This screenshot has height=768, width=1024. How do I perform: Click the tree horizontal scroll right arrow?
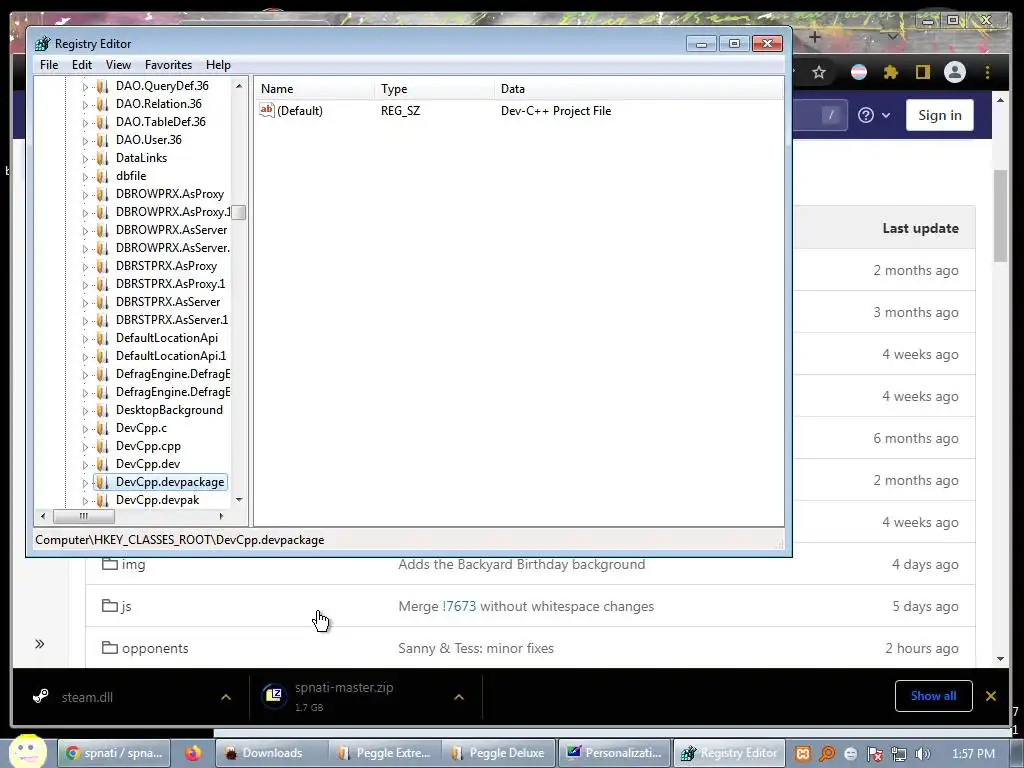click(x=221, y=516)
